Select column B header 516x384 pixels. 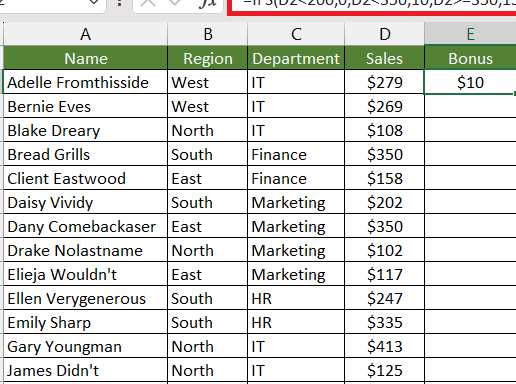208,34
